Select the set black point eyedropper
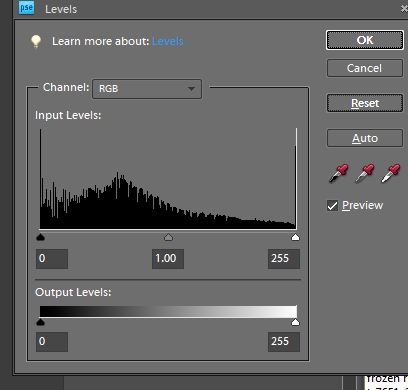This screenshot has width=408, height=390. pyautogui.click(x=339, y=173)
